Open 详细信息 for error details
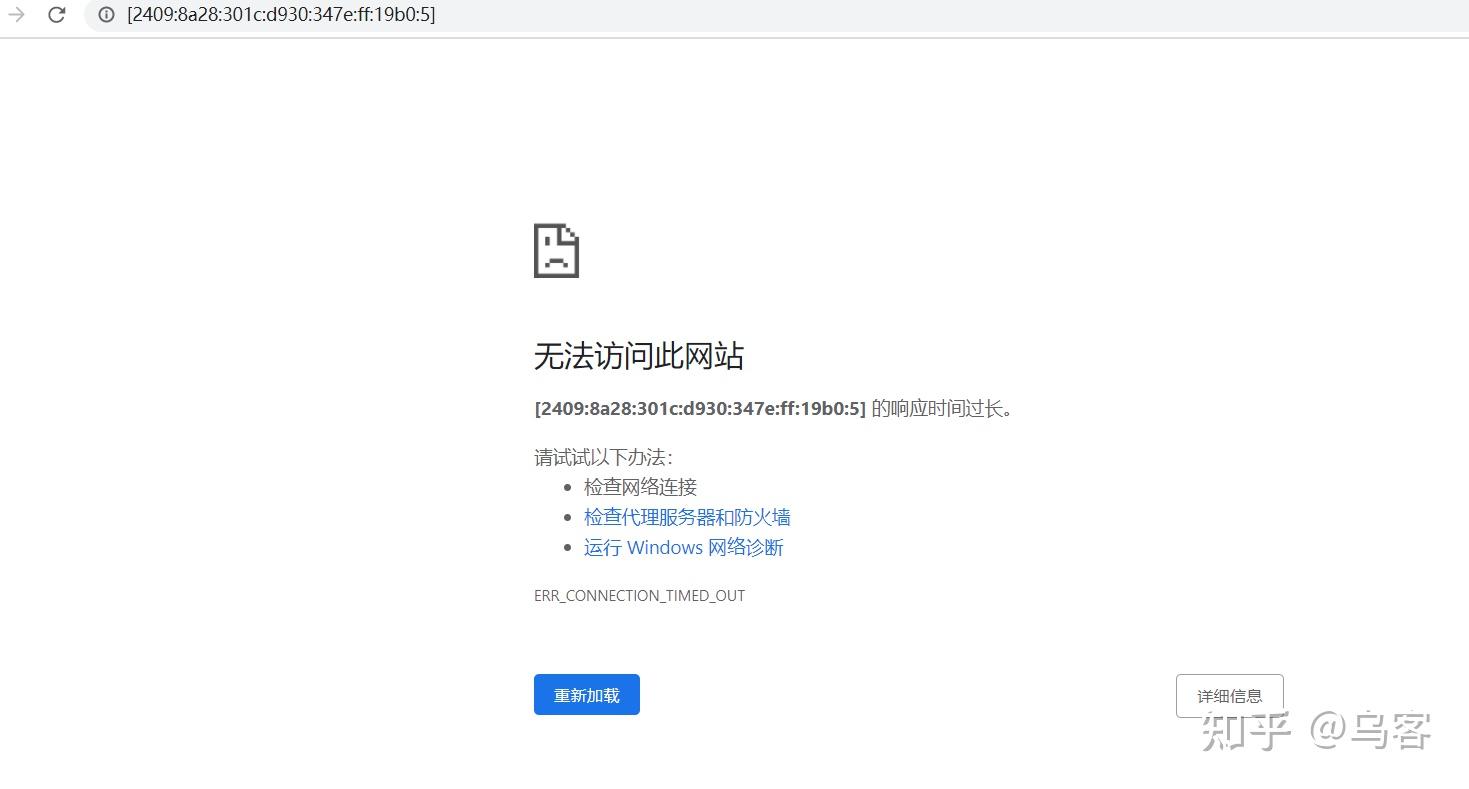 pos(1229,694)
